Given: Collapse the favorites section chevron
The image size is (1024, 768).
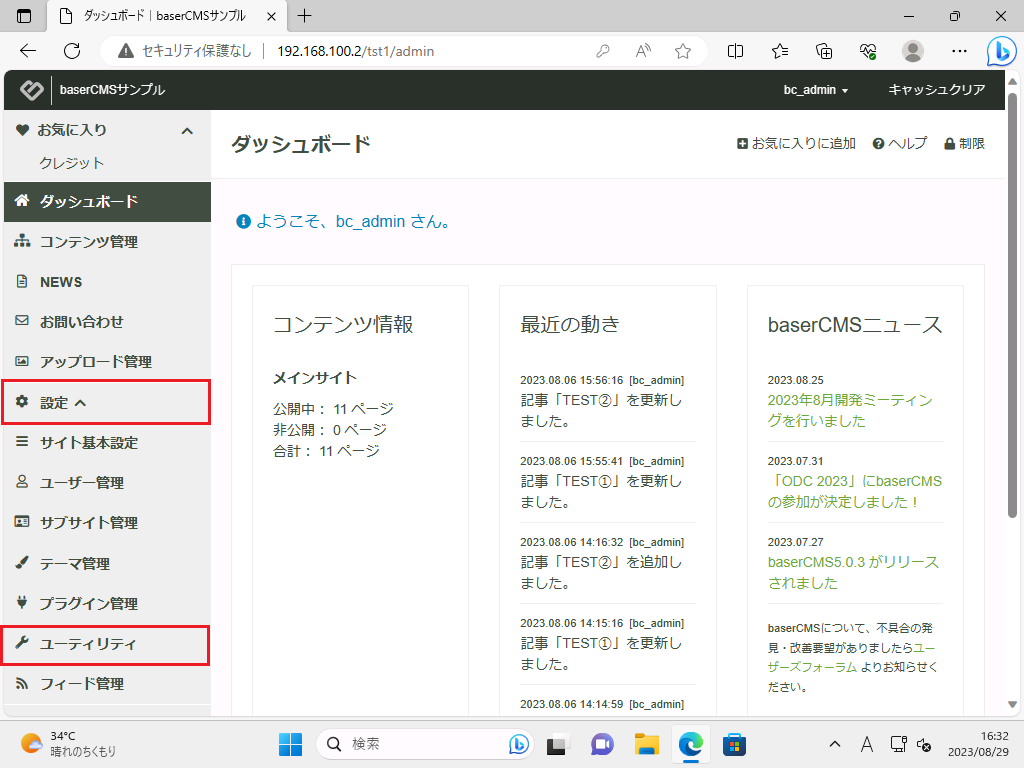Looking at the screenshot, I should click(186, 131).
